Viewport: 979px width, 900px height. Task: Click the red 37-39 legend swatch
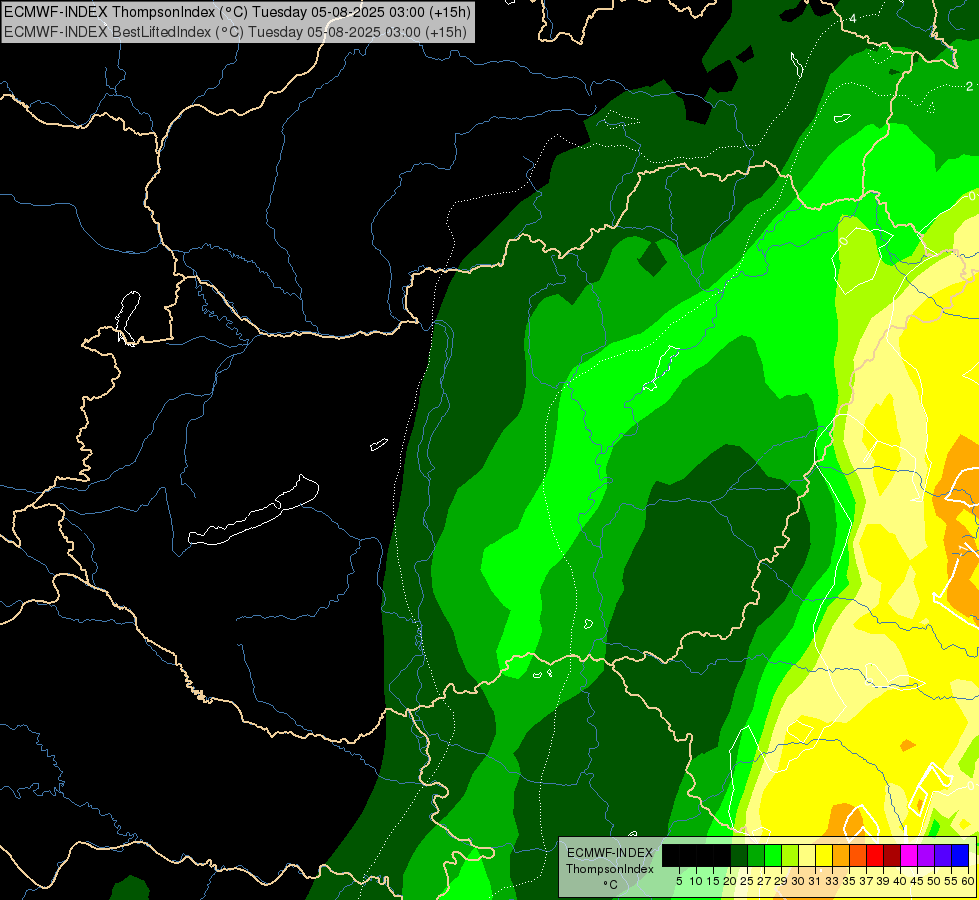[875, 855]
